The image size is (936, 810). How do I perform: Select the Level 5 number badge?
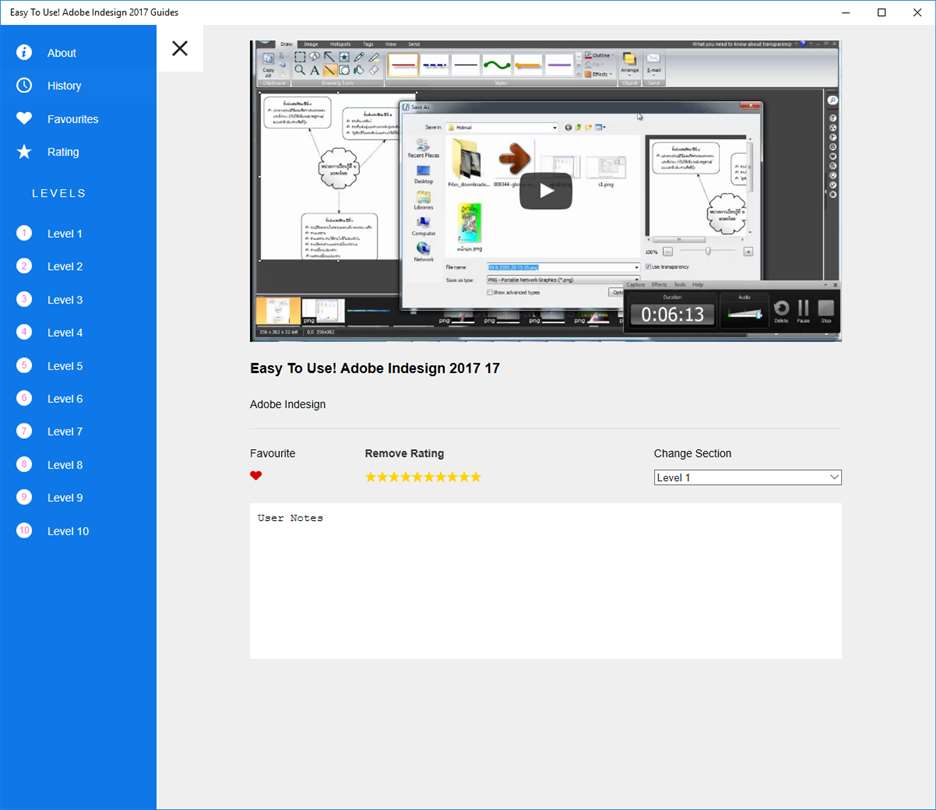[24, 365]
